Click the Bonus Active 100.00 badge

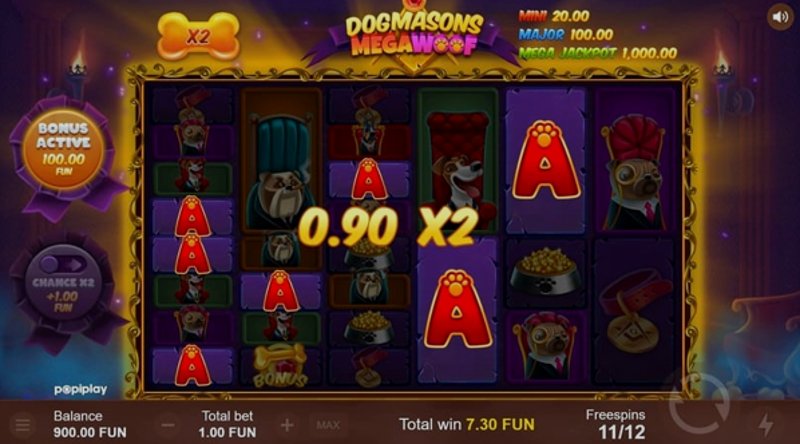[x=63, y=149]
